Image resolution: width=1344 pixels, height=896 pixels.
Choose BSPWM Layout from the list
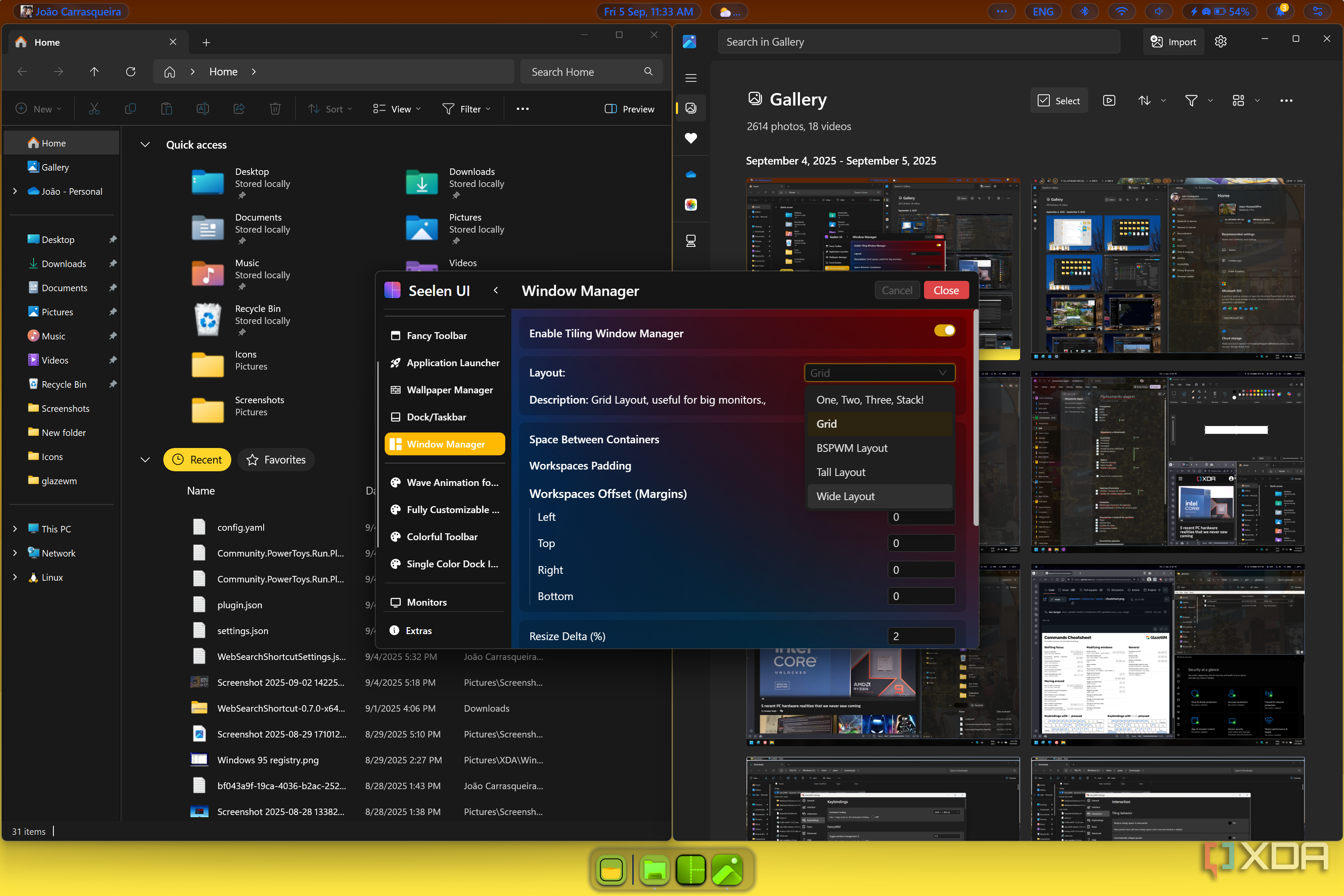852,448
